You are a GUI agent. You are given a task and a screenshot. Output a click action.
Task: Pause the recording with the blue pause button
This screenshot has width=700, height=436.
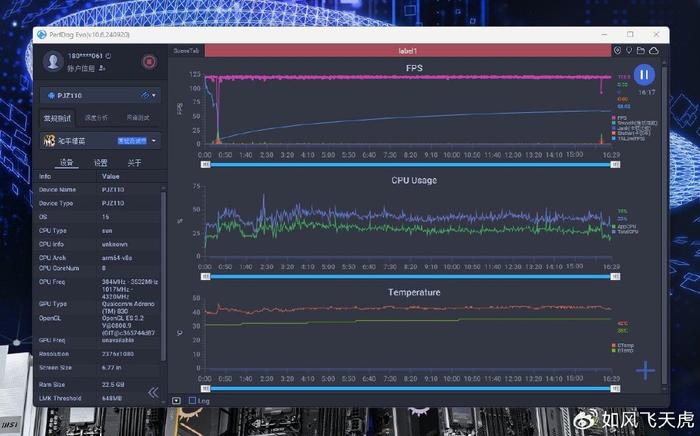(x=644, y=75)
